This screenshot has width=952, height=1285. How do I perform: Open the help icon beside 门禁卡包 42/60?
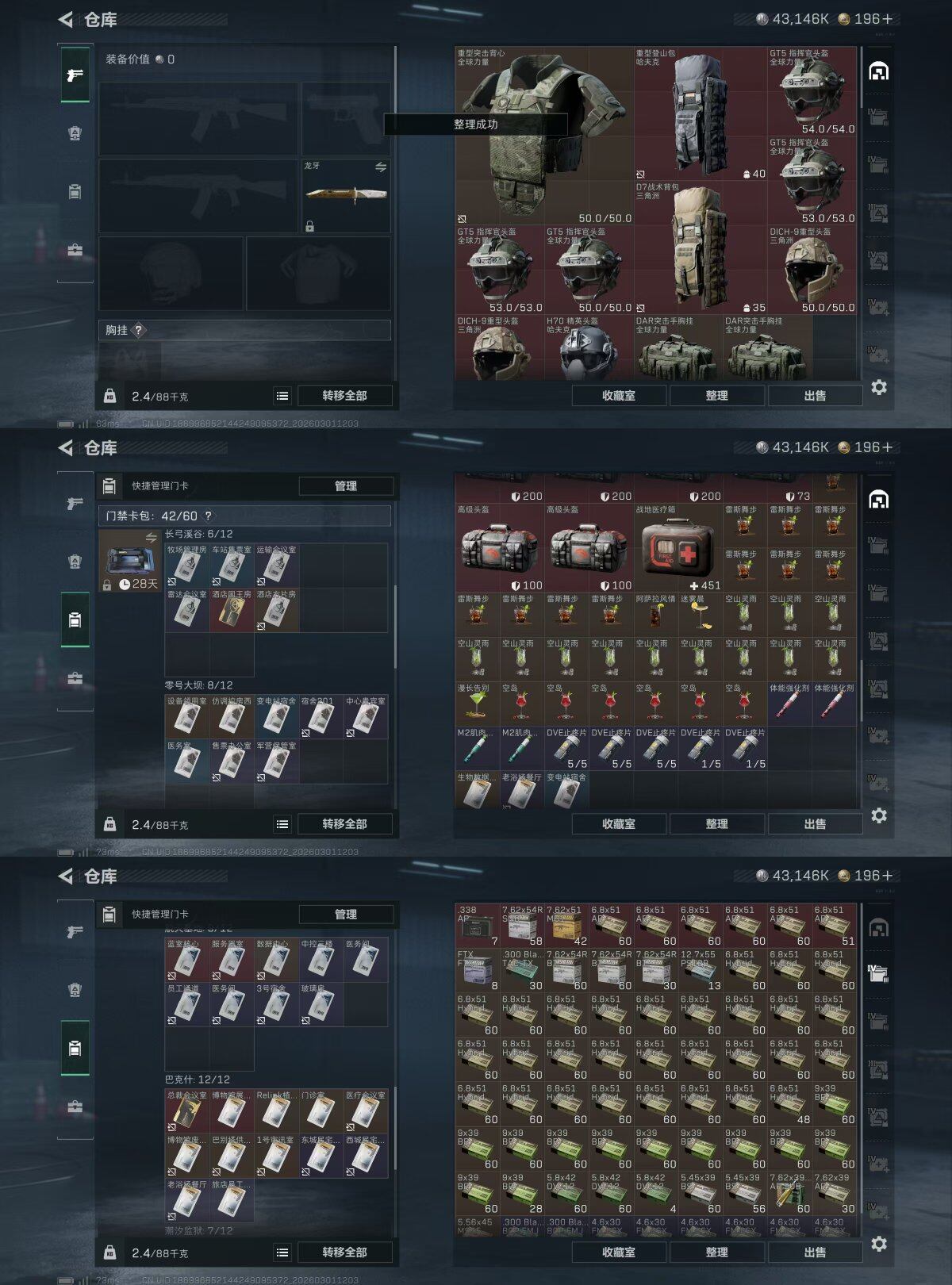(209, 516)
